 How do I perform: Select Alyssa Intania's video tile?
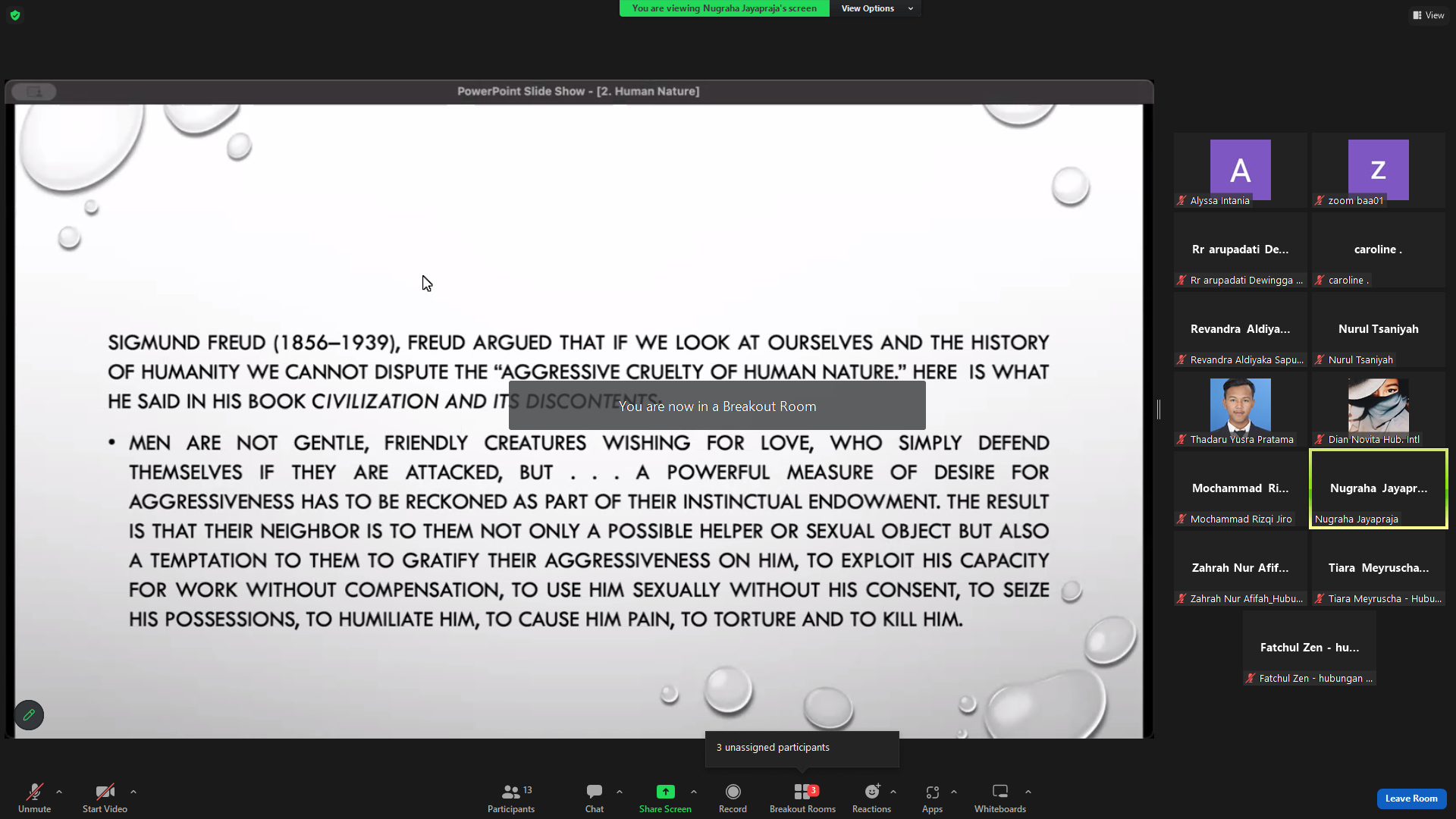pyautogui.click(x=1241, y=170)
